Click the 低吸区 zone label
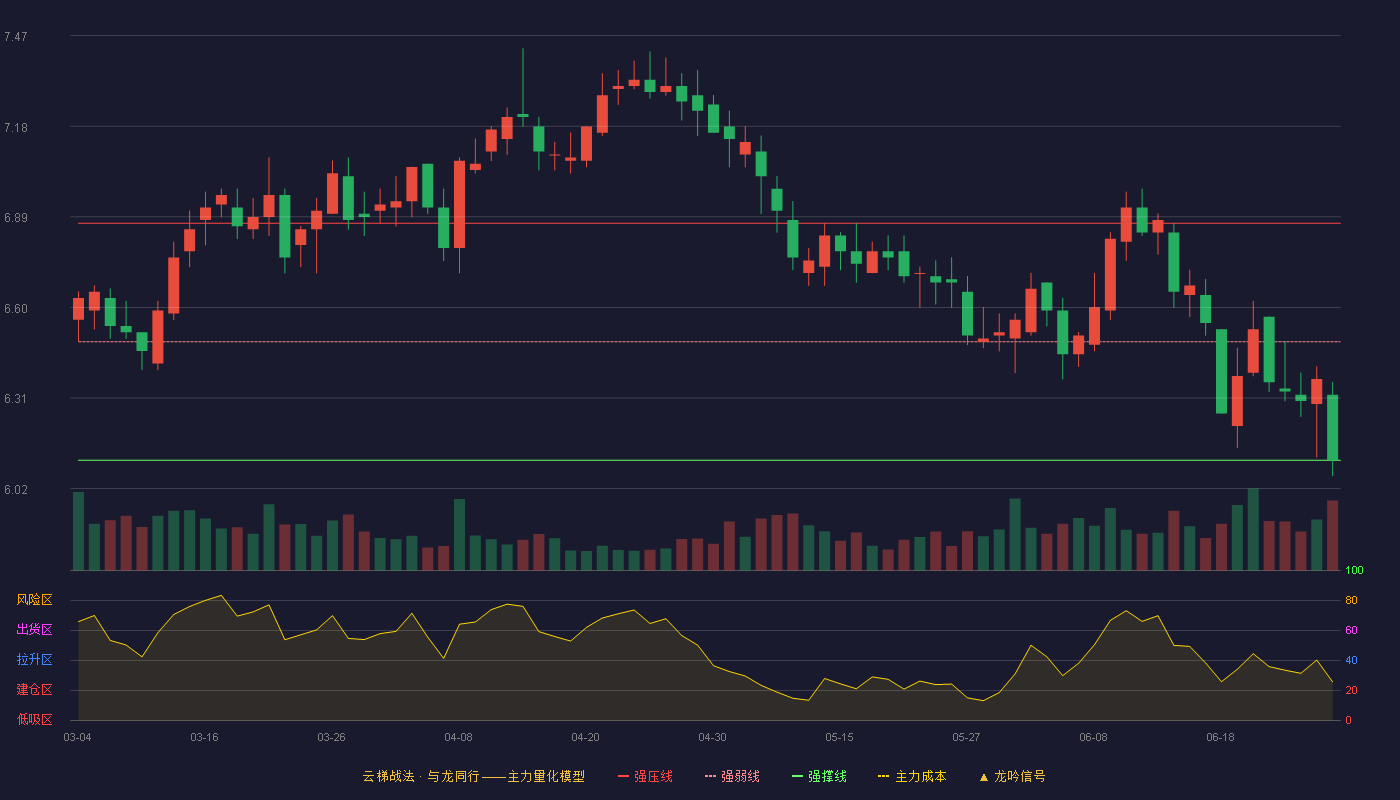Image resolution: width=1400 pixels, height=800 pixels. click(34, 719)
